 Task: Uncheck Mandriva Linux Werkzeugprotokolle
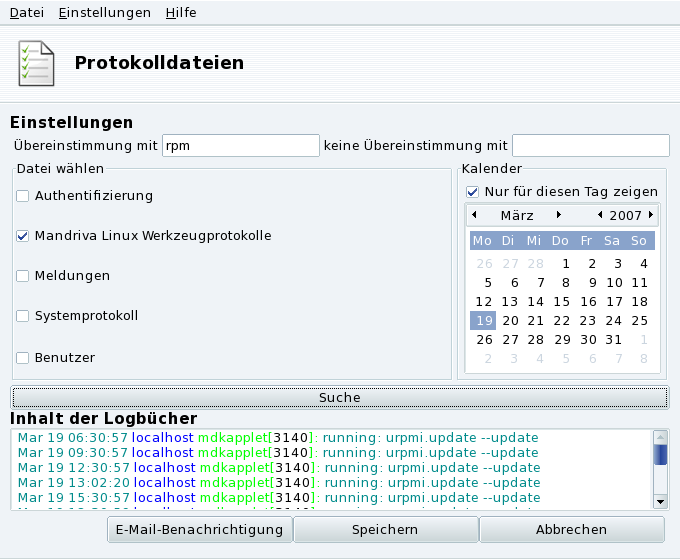(23, 237)
